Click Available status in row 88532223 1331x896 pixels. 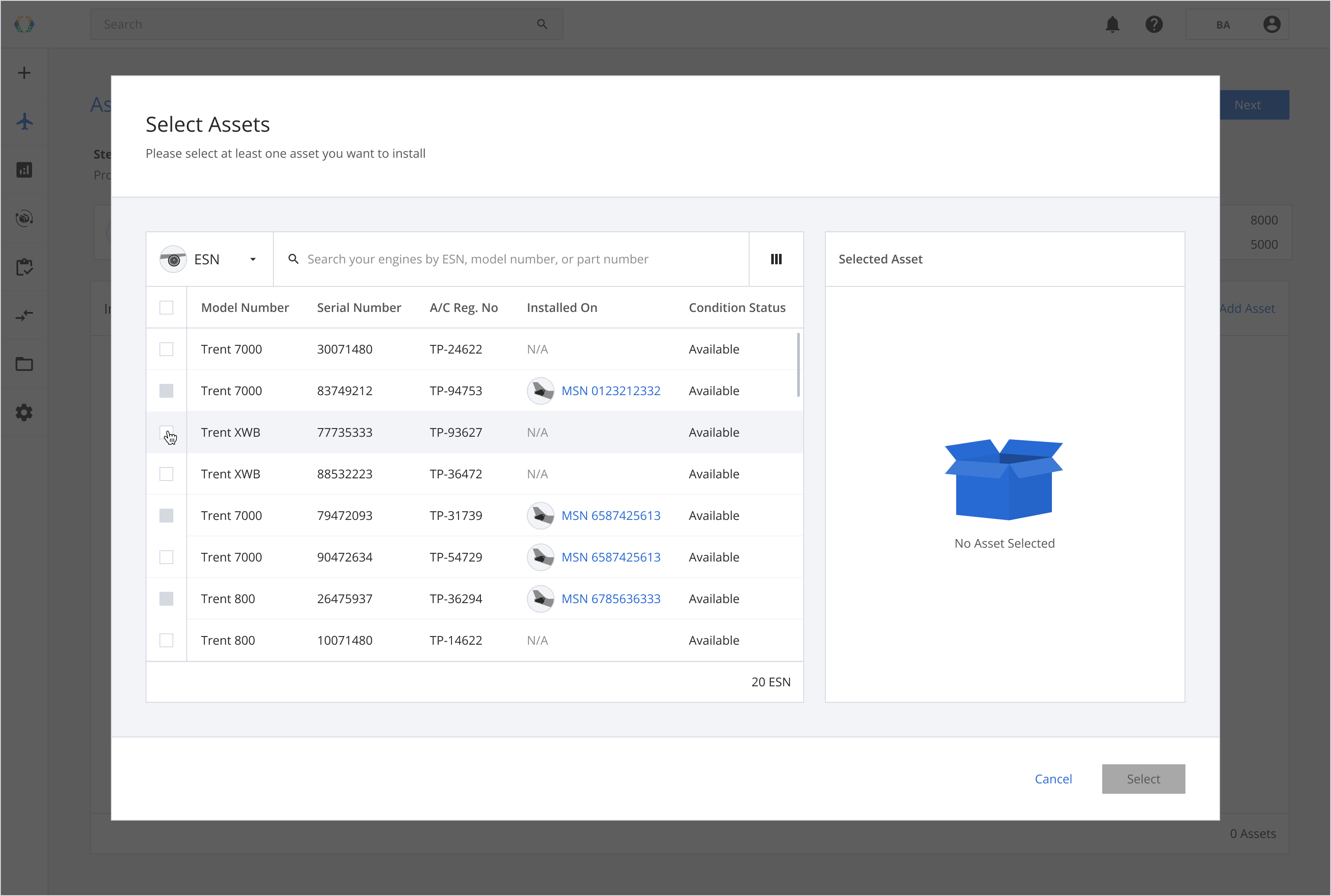click(714, 474)
